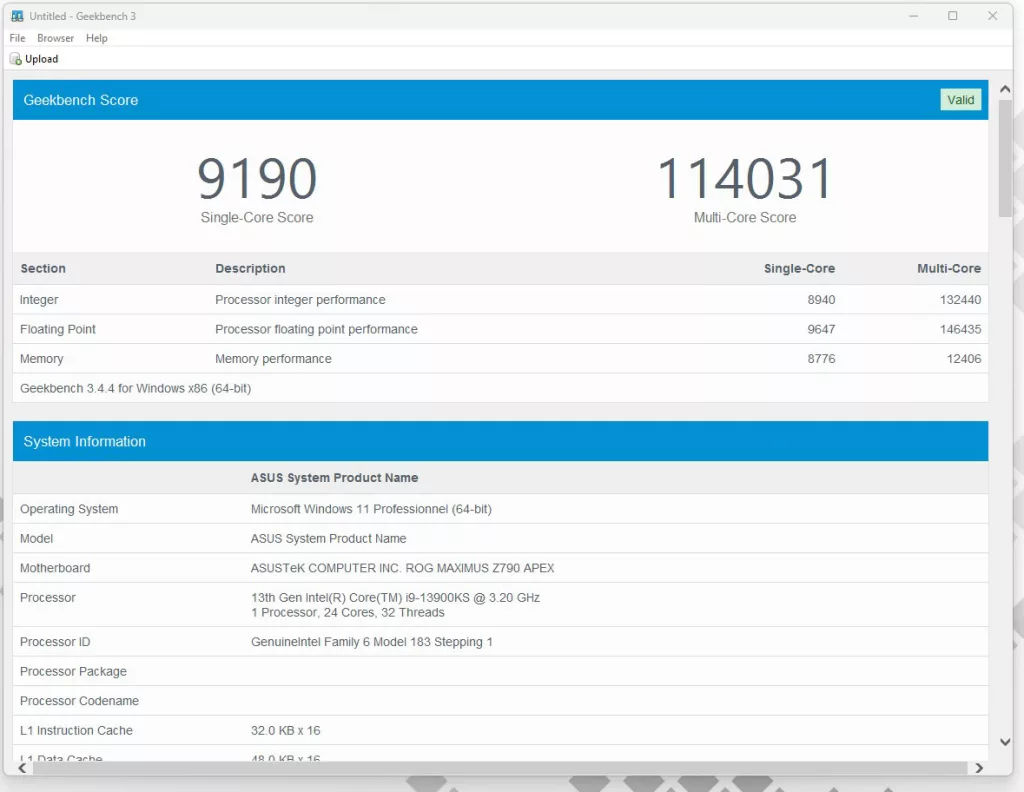Viewport: 1024px width, 792px height.
Task: Click the horizontal scrollbar right arrow
Action: pyautogui.click(x=978, y=768)
